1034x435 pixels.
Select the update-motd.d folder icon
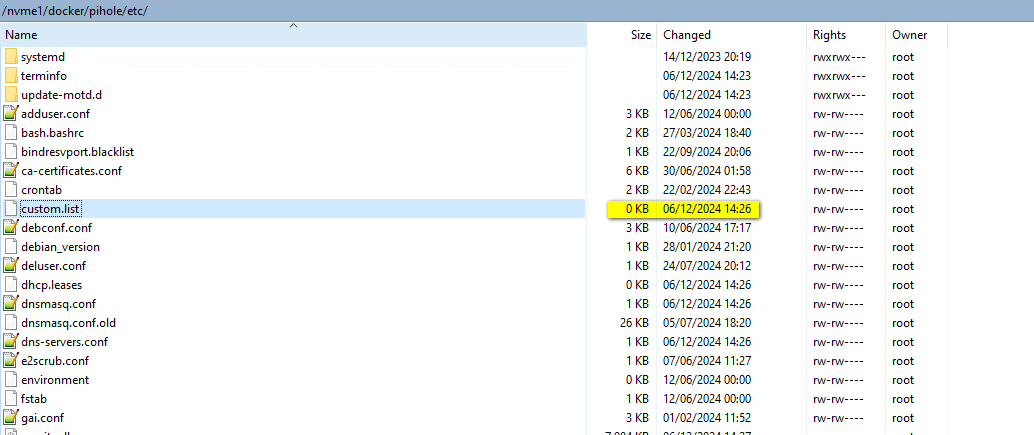11,95
